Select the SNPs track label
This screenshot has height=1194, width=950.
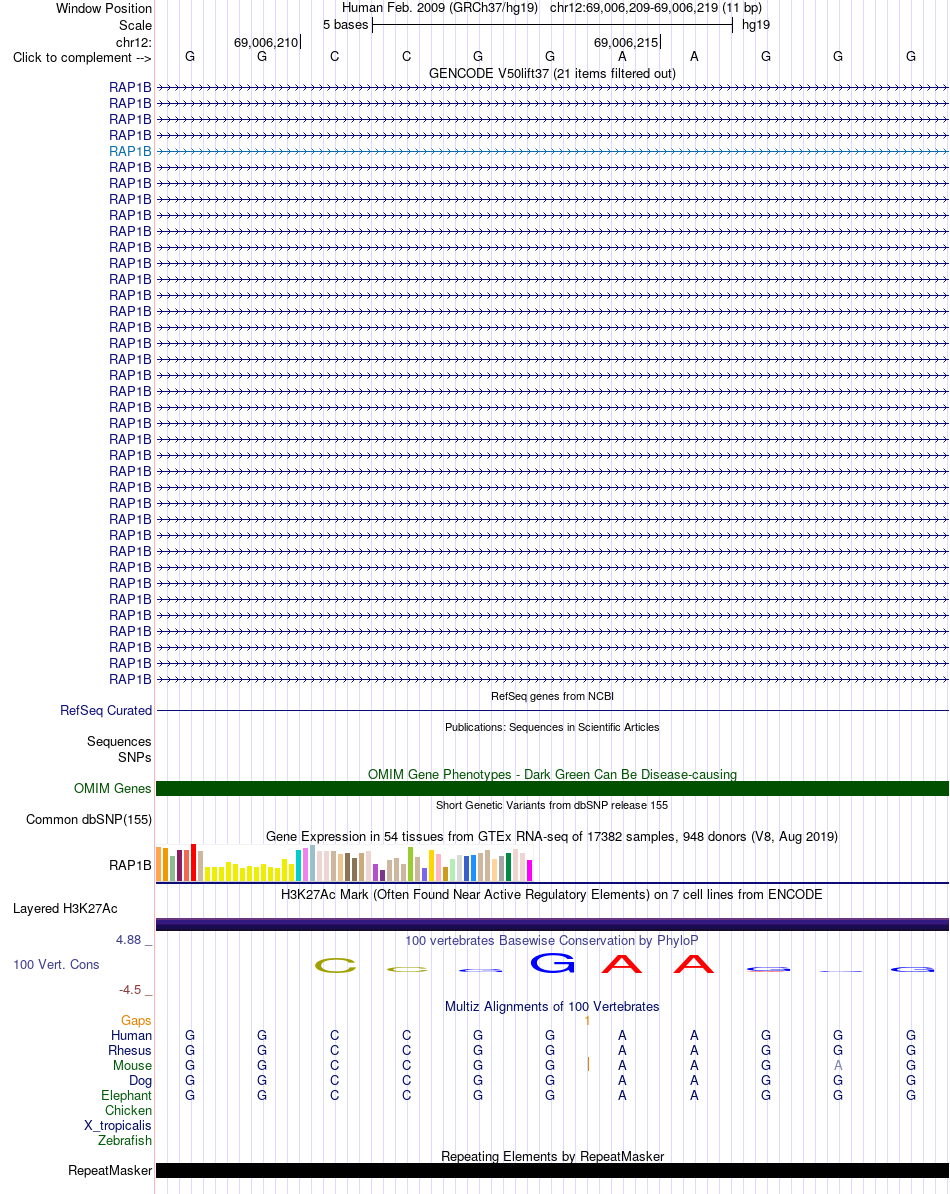coord(135,758)
